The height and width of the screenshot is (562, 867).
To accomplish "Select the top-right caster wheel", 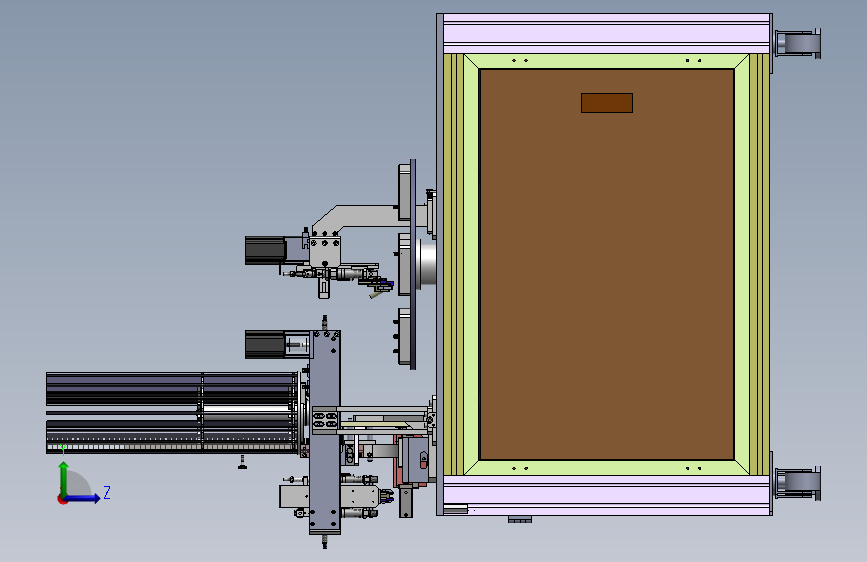I will (x=798, y=43).
